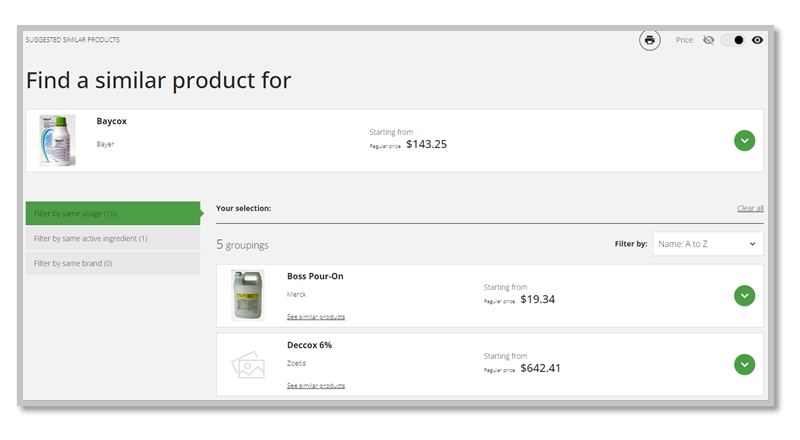This screenshot has height=440, width=800.
Task: Expand the Deccox 6% green chevron
Action: pos(744,364)
